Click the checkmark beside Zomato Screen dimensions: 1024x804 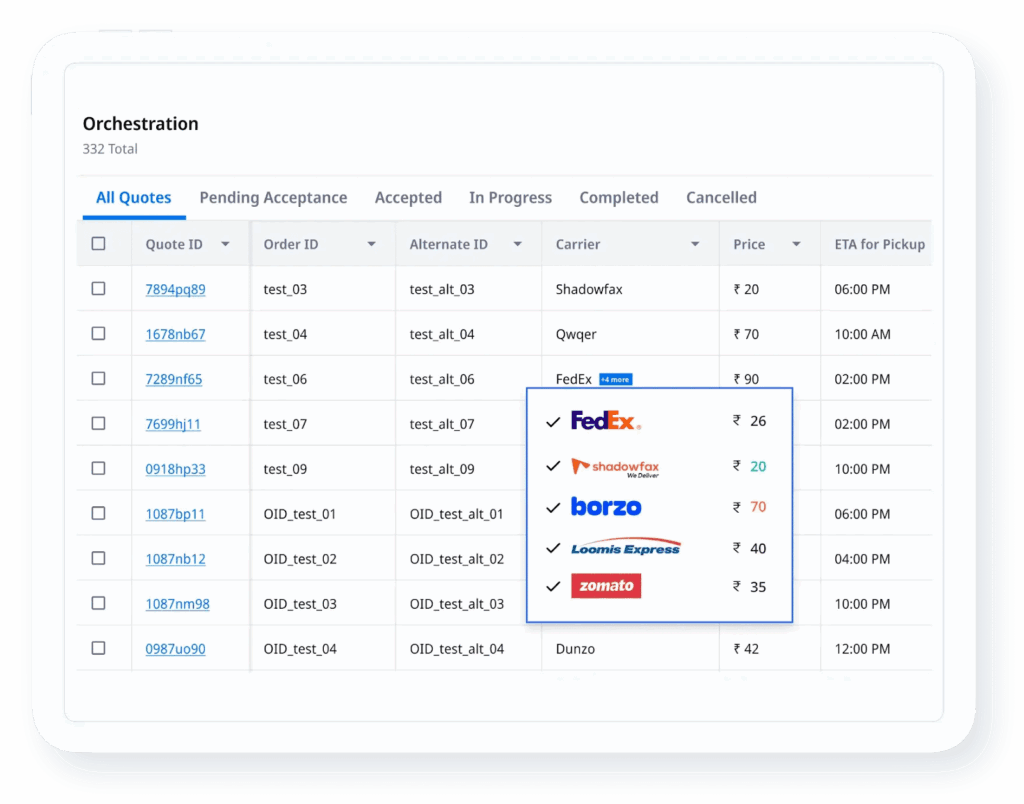pyautogui.click(x=553, y=586)
